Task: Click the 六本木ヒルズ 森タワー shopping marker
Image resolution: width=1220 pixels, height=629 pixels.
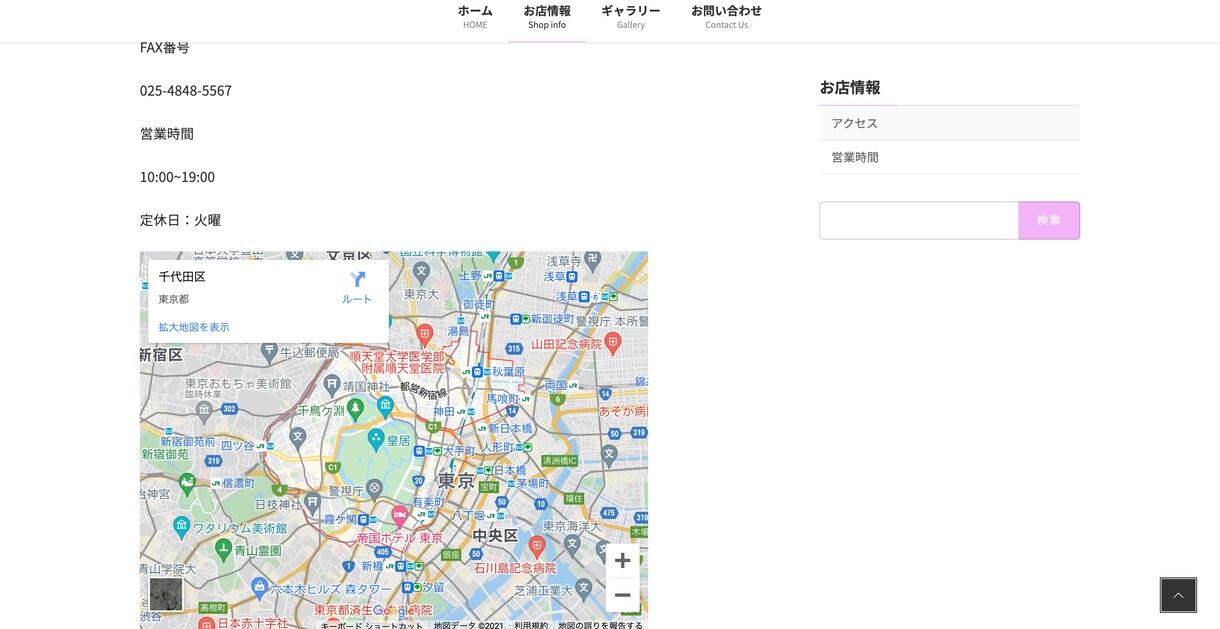Action: [x=259, y=588]
